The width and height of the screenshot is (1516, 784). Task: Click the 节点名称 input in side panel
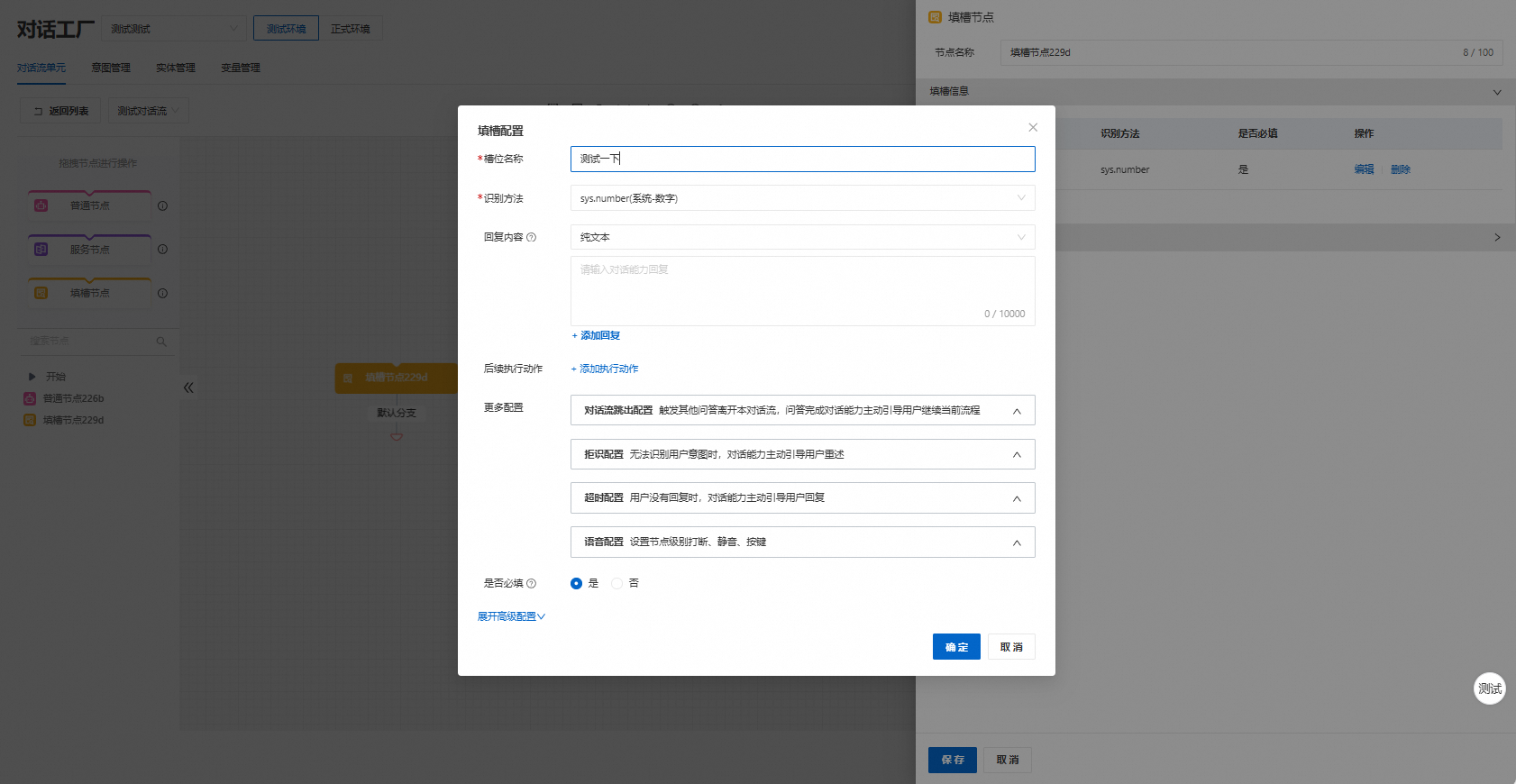coord(1251,52)
